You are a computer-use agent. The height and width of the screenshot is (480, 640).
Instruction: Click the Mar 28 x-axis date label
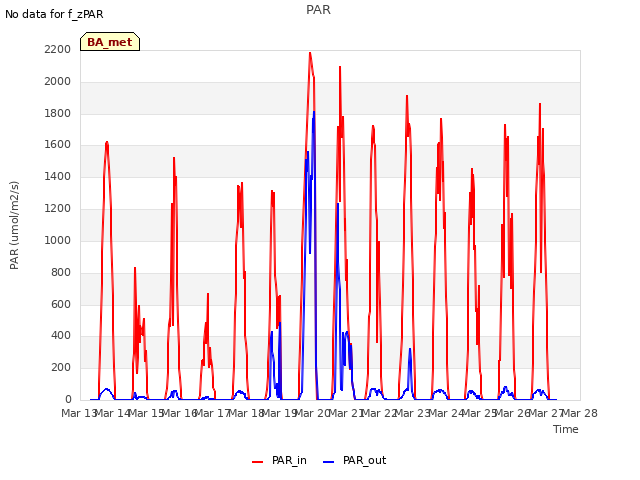click(x=580, y=413)
